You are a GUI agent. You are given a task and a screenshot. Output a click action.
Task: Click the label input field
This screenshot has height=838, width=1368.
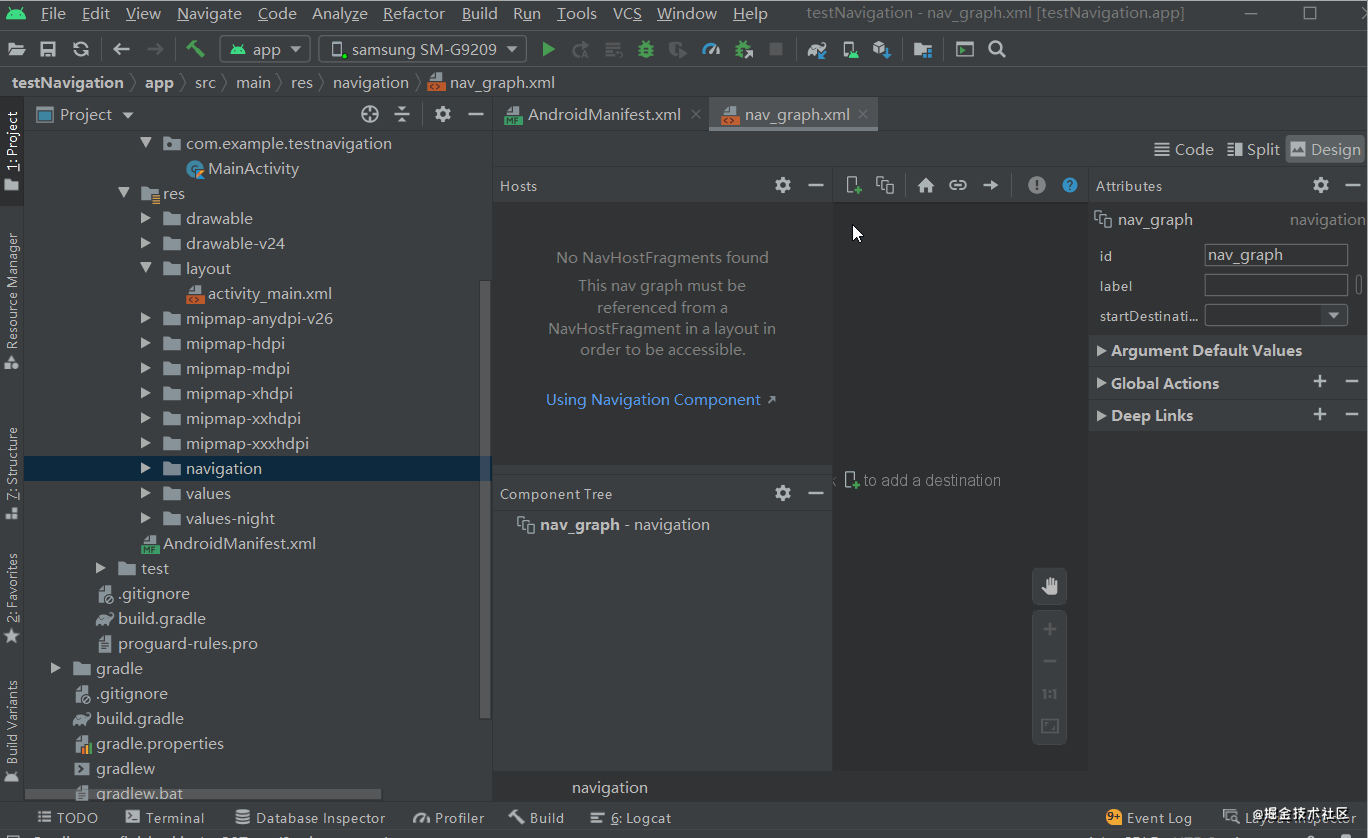point(1276,285)
